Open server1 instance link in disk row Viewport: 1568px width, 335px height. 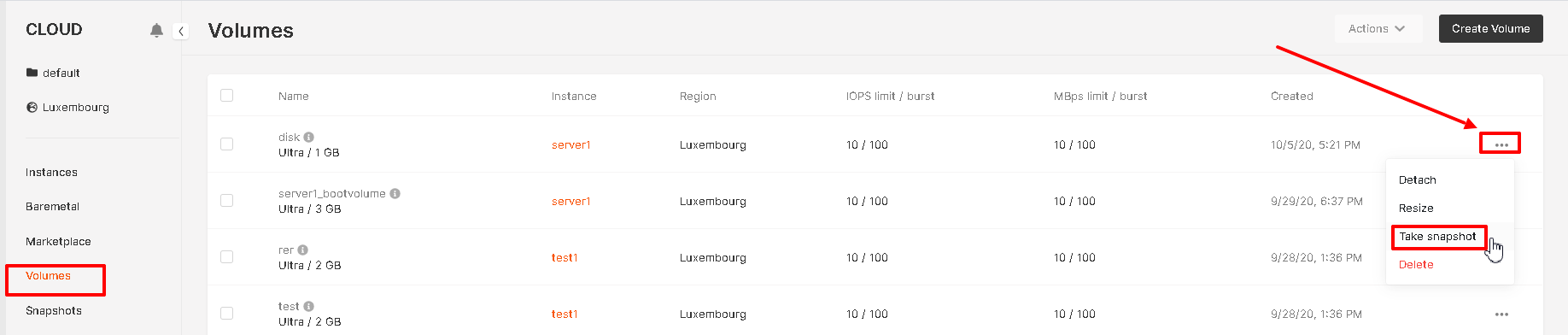571,145
